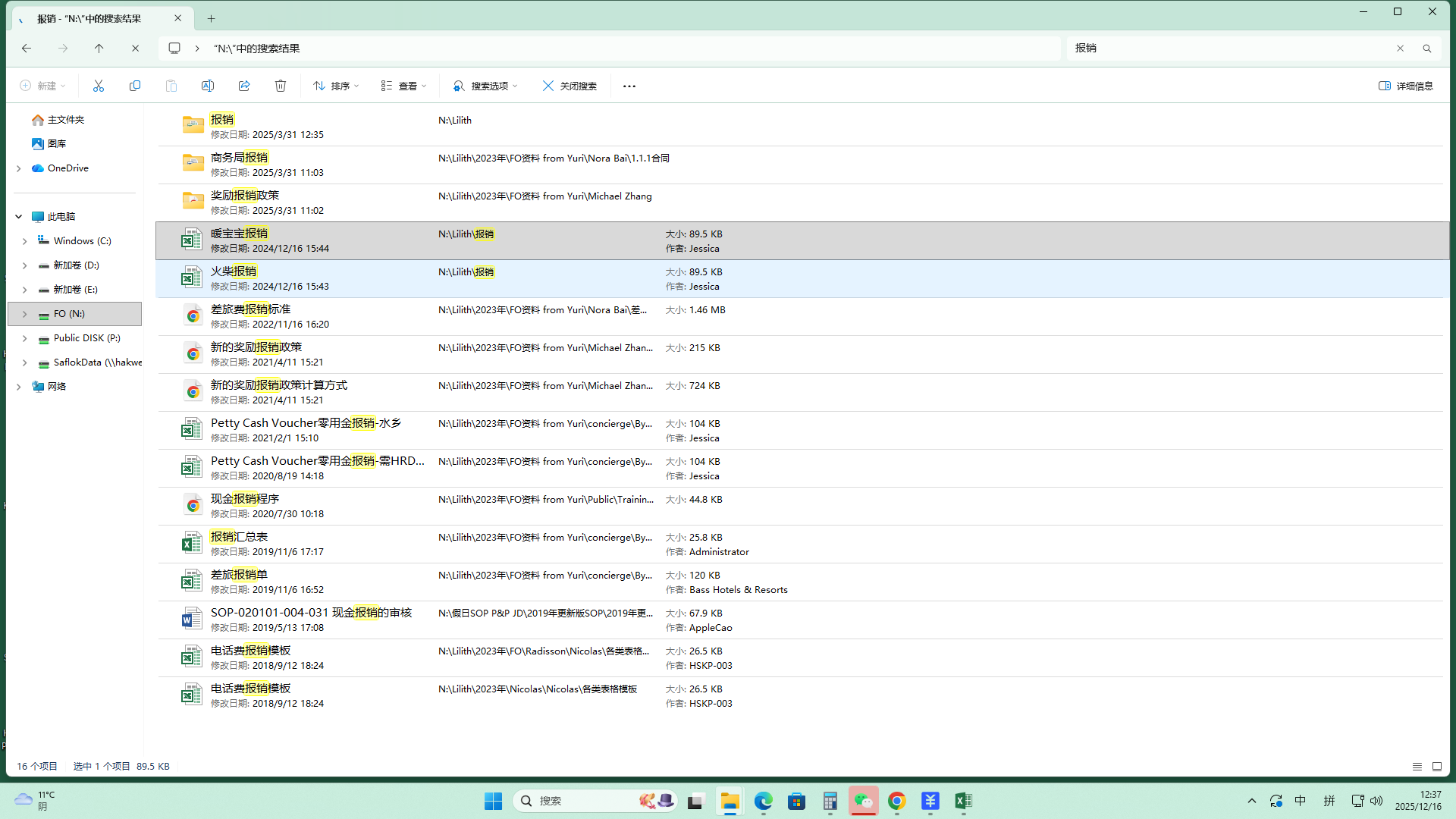Open the 查看 view dropdown
This screenshot has height=819, width=1456.
403,86
